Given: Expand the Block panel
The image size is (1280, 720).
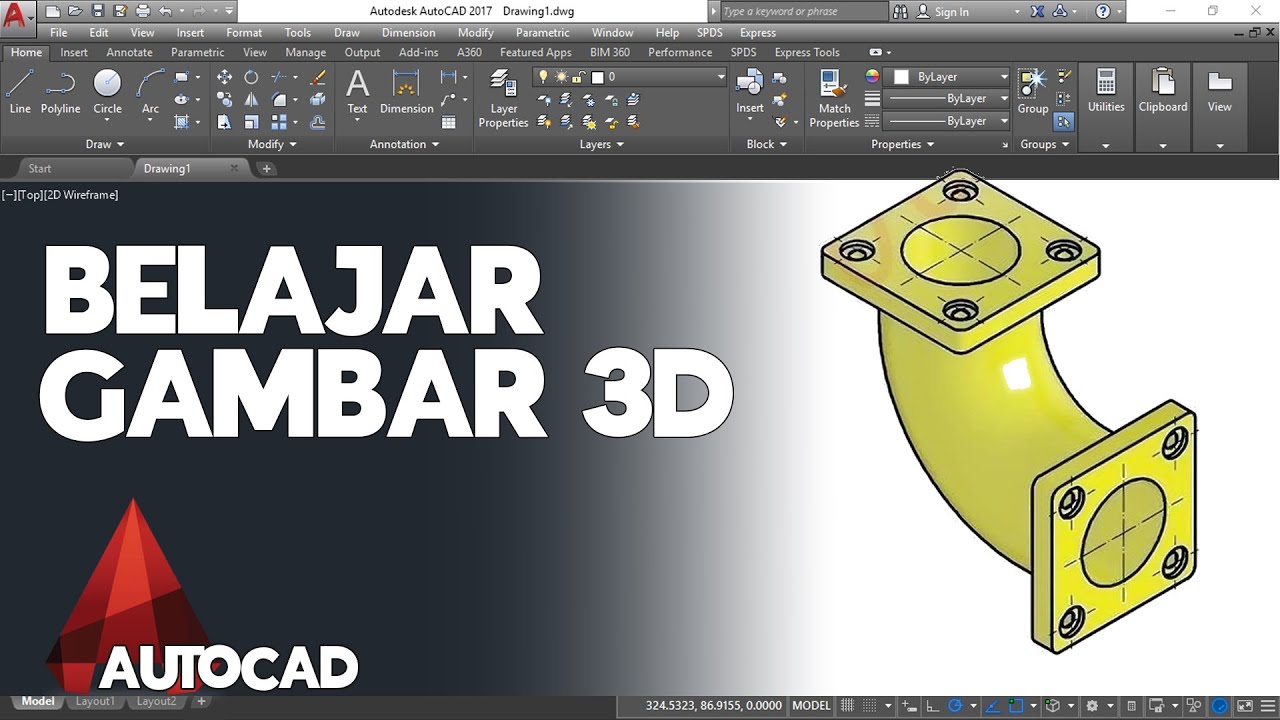Looking at the screenshot, I should (x=766, y=144).
